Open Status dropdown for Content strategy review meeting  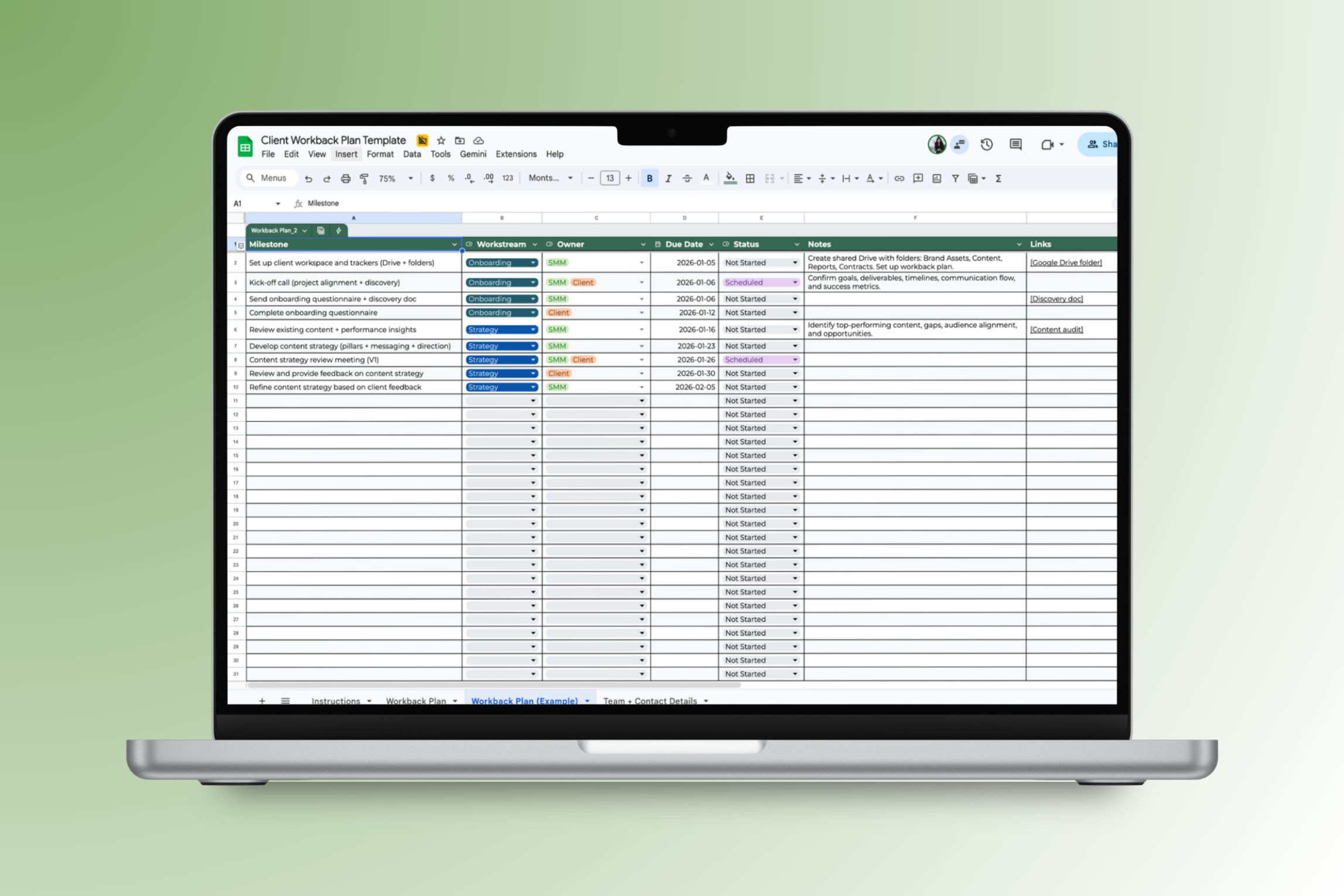click(795, 360)
